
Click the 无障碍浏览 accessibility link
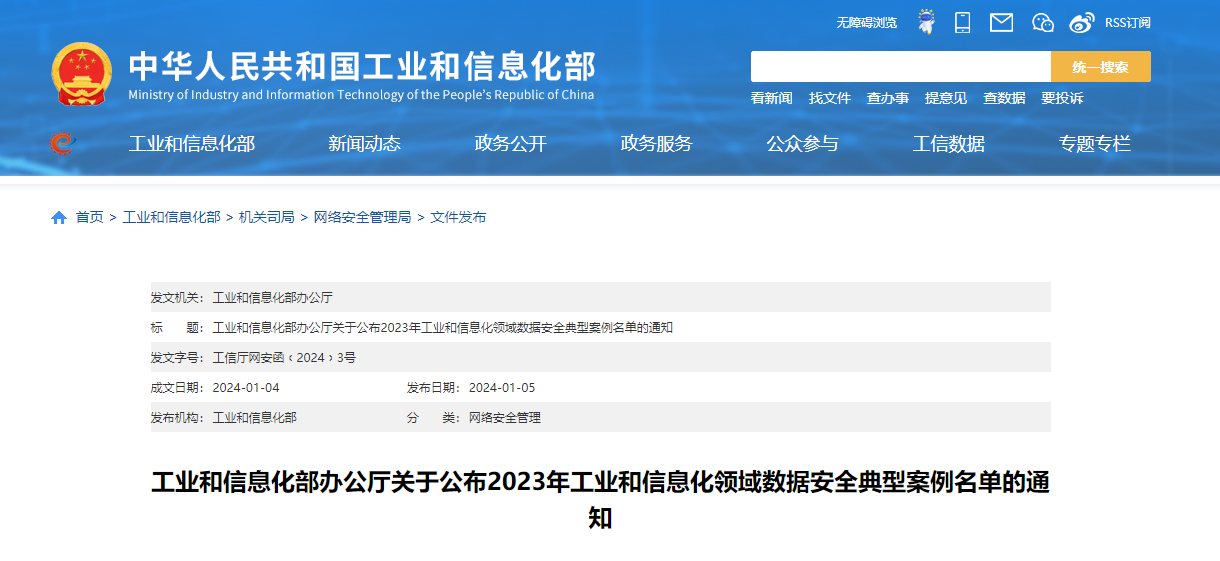[x=867, y=22]
